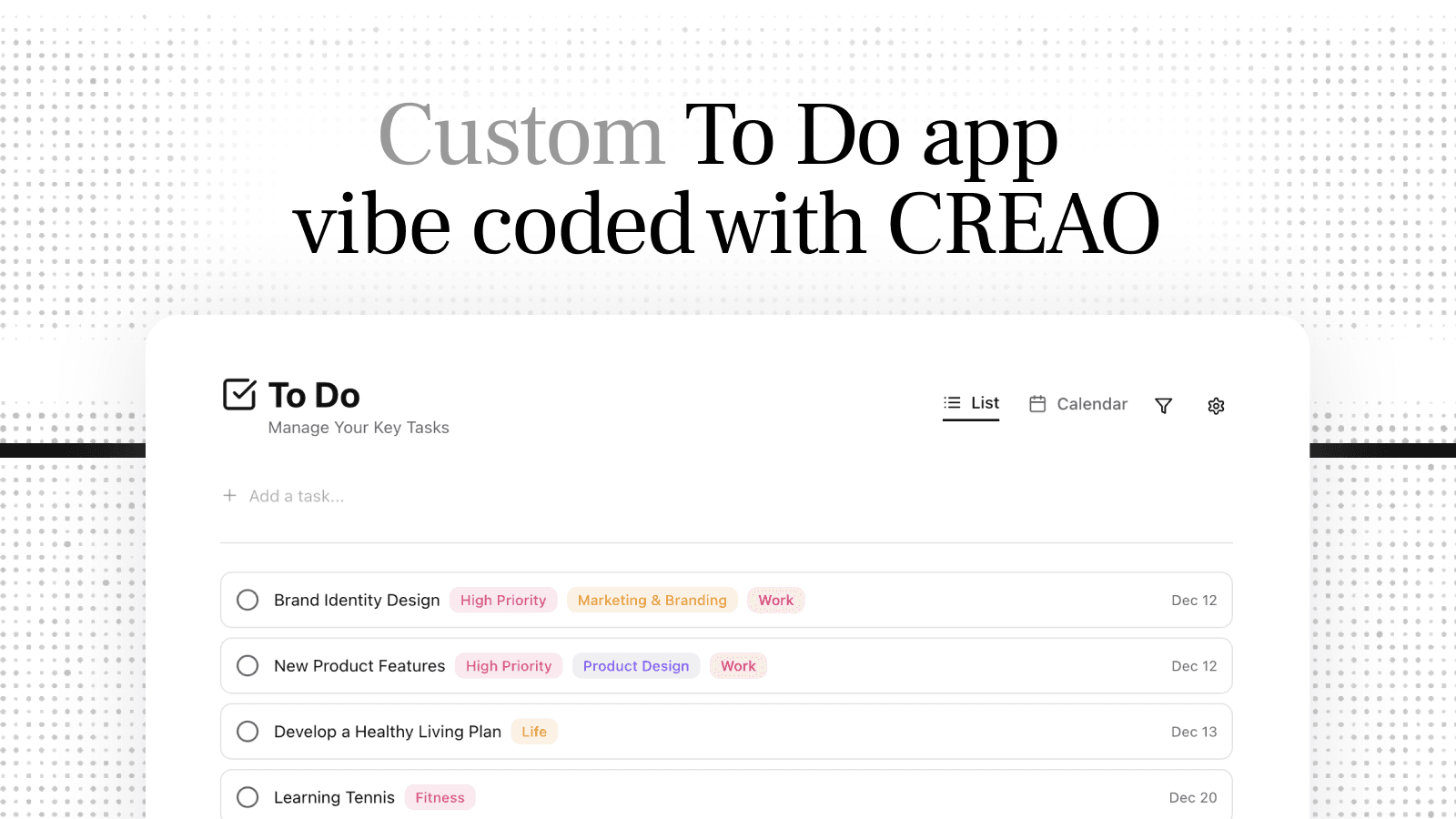Open the filter funnel icon
Viewport: 1456px width, 819px height.
1163,406
